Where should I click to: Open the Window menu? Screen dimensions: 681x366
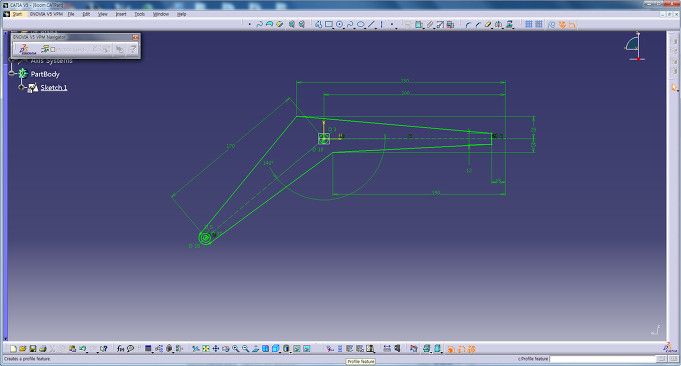tap(161, 14)
